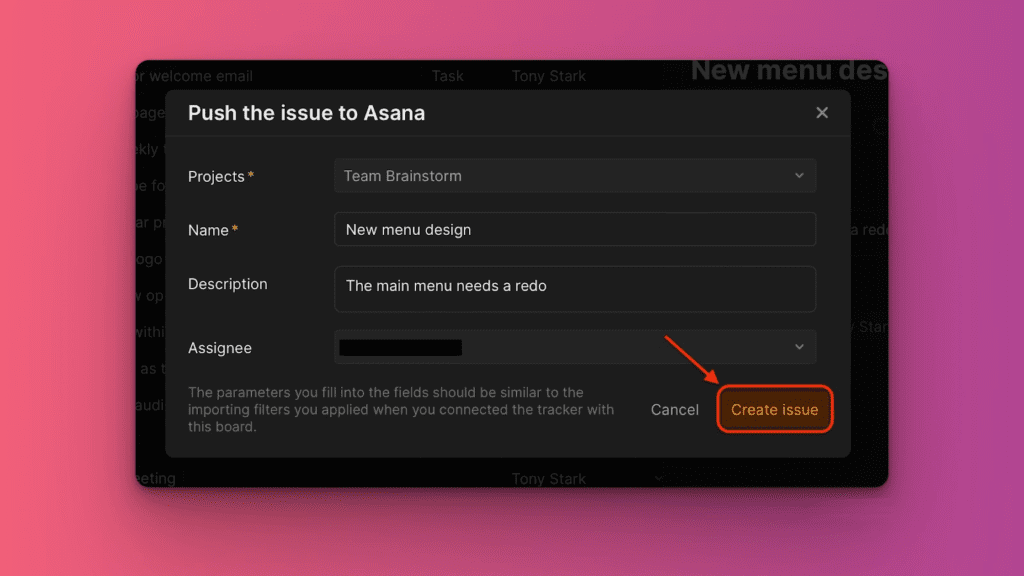Click the helper text about importing filters
Screen dimensions: 1024x576
tap(400, 409)
